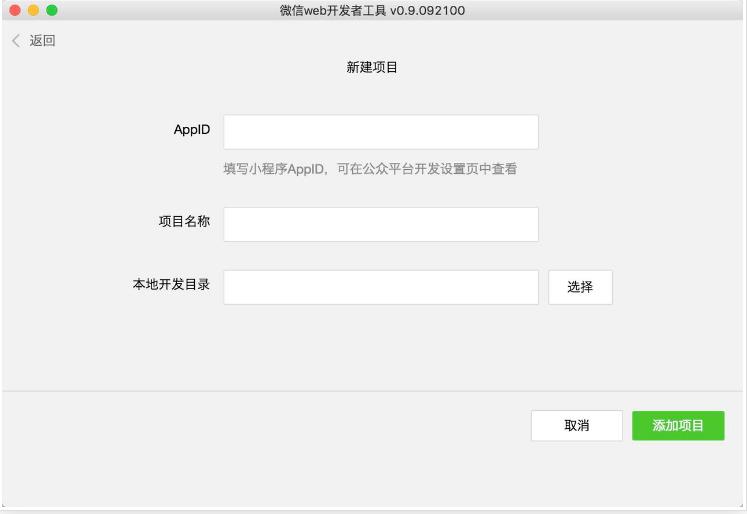The width and height of the screenshot is (747, 514).
Task: Go back via the 返回 label
Action: 42,40
